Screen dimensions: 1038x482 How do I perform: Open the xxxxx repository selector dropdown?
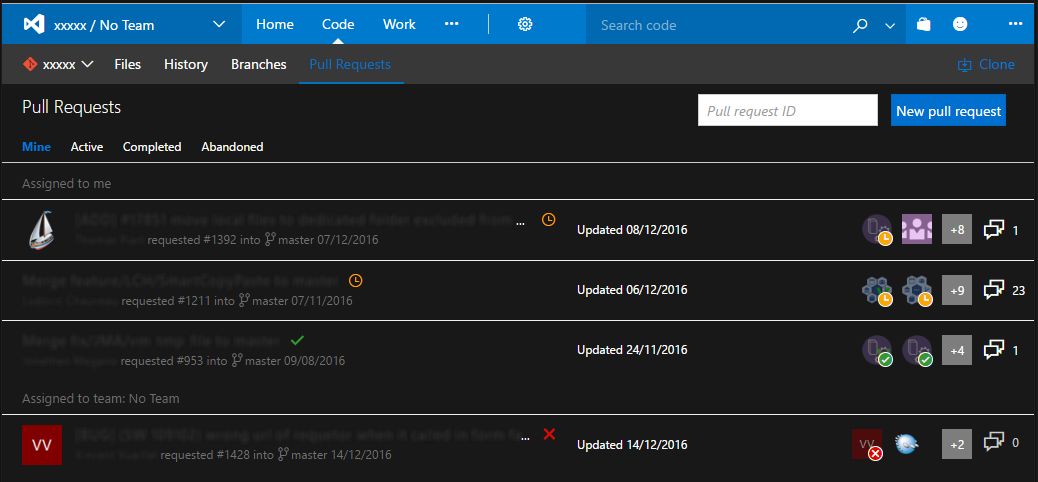58,64
